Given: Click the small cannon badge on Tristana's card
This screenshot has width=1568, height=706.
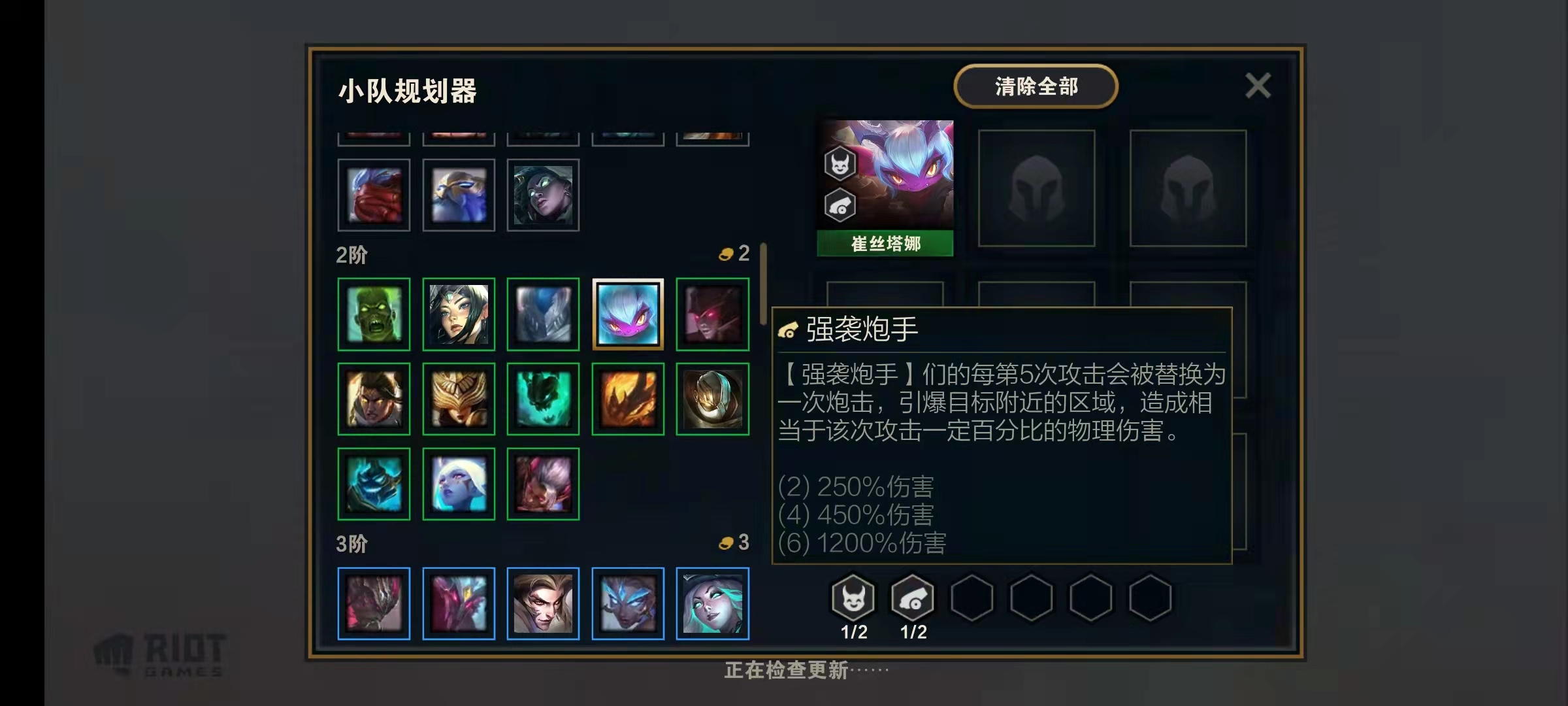Looking at the screenshot, I should coord(840,206).
